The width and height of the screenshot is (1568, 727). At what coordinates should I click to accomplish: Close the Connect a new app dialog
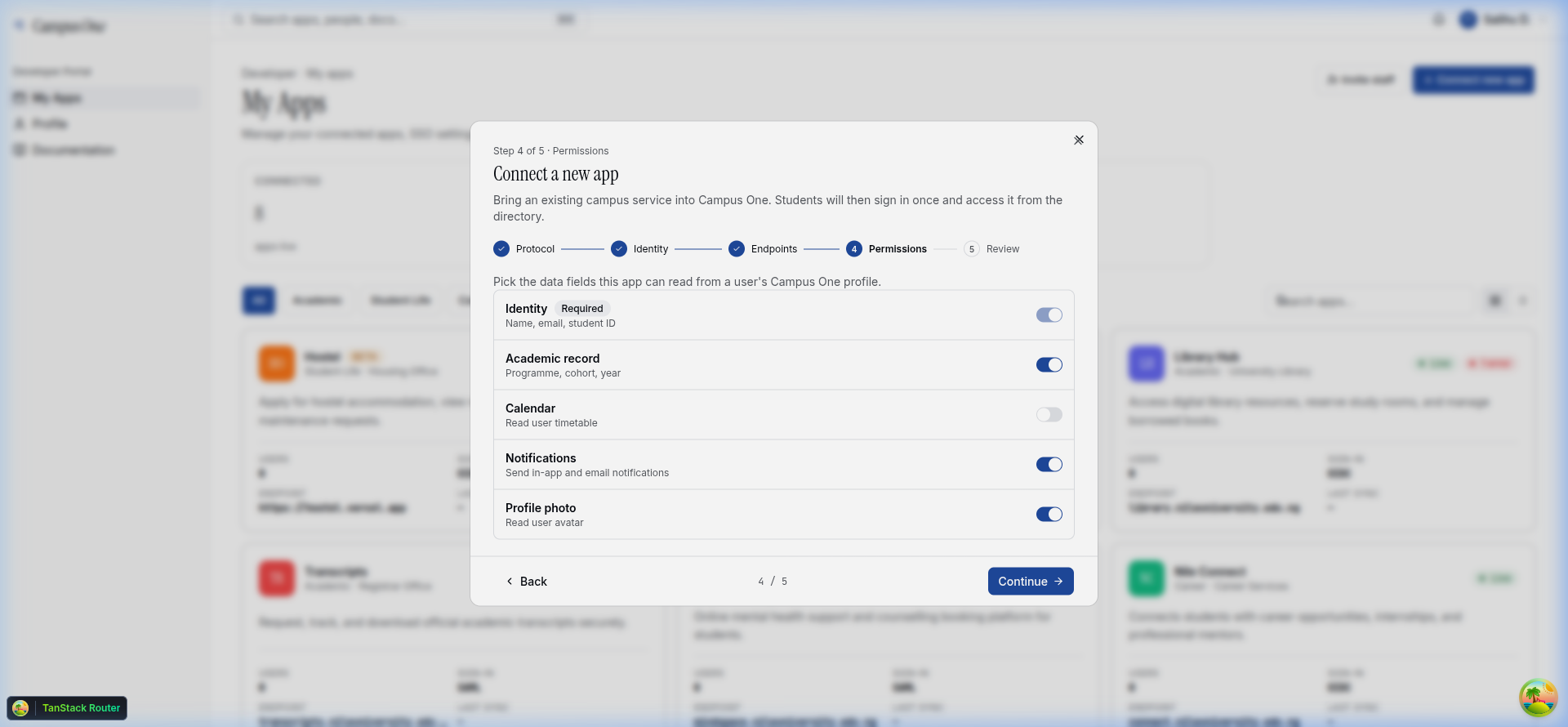point(1079,140)
